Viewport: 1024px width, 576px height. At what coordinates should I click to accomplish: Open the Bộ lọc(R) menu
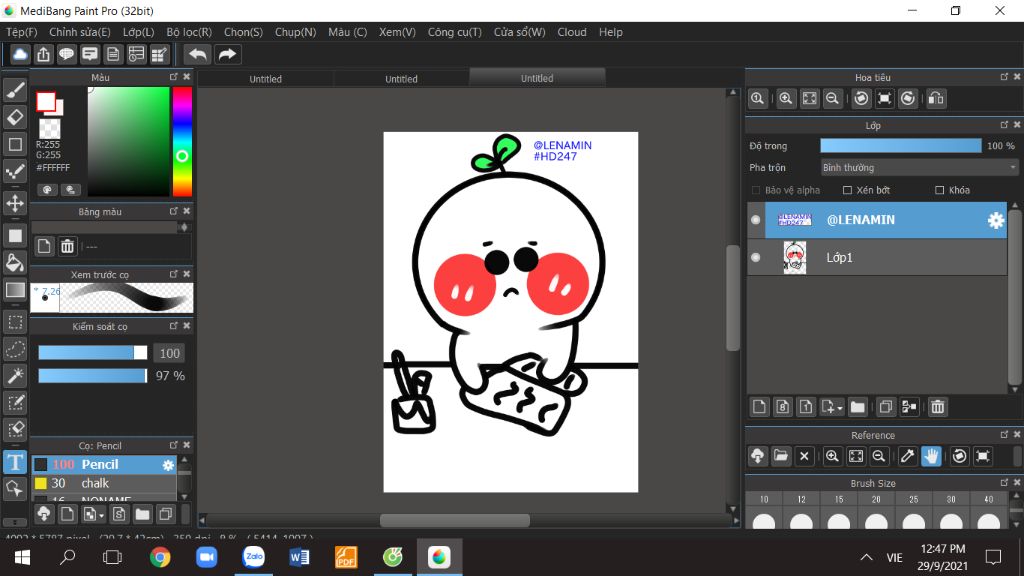point(188,32)
